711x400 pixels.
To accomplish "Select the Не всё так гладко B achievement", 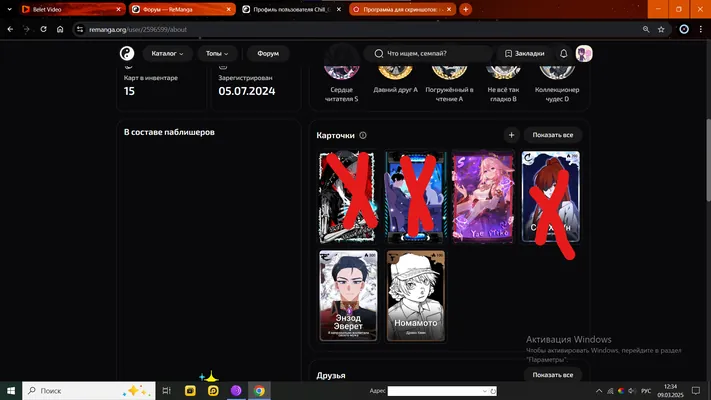I will pyautogui.click(x=503, y=84).
